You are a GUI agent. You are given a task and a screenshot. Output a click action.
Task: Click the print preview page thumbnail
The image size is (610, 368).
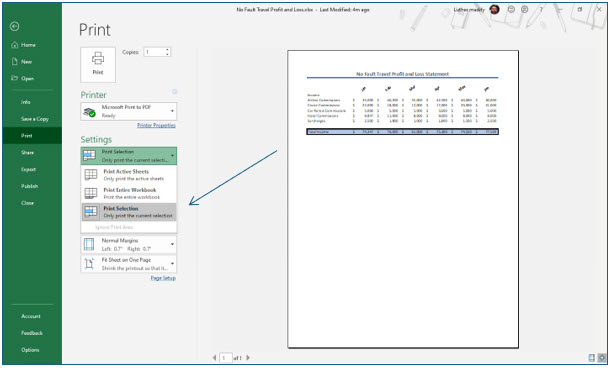403,199
